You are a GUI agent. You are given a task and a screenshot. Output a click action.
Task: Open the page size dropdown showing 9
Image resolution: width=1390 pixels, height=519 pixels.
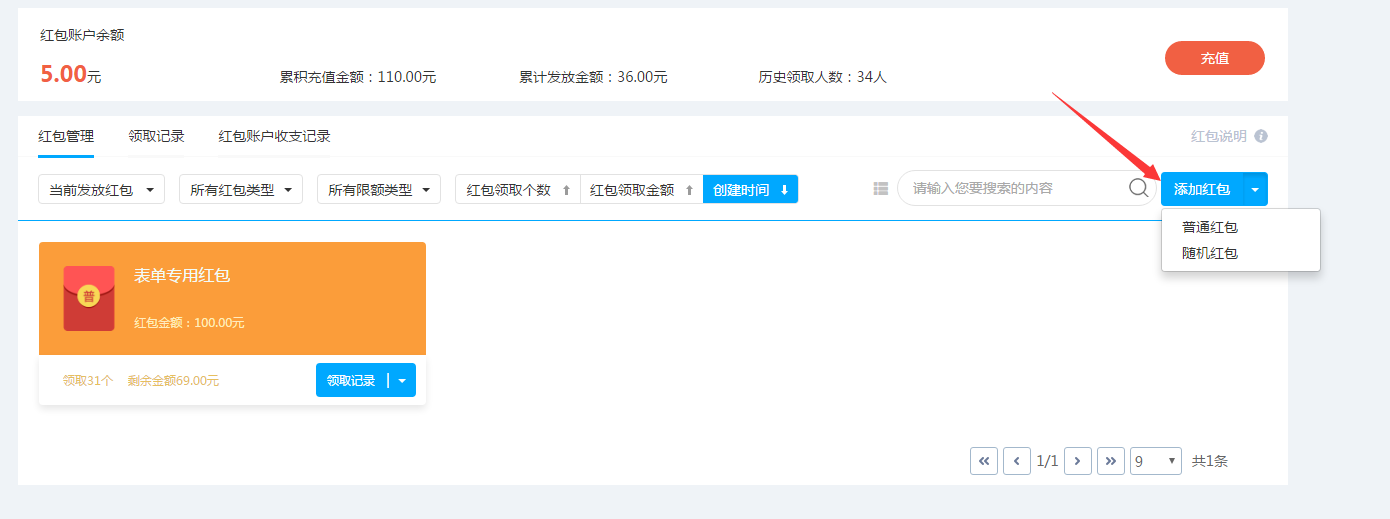tap(1156, 461)
